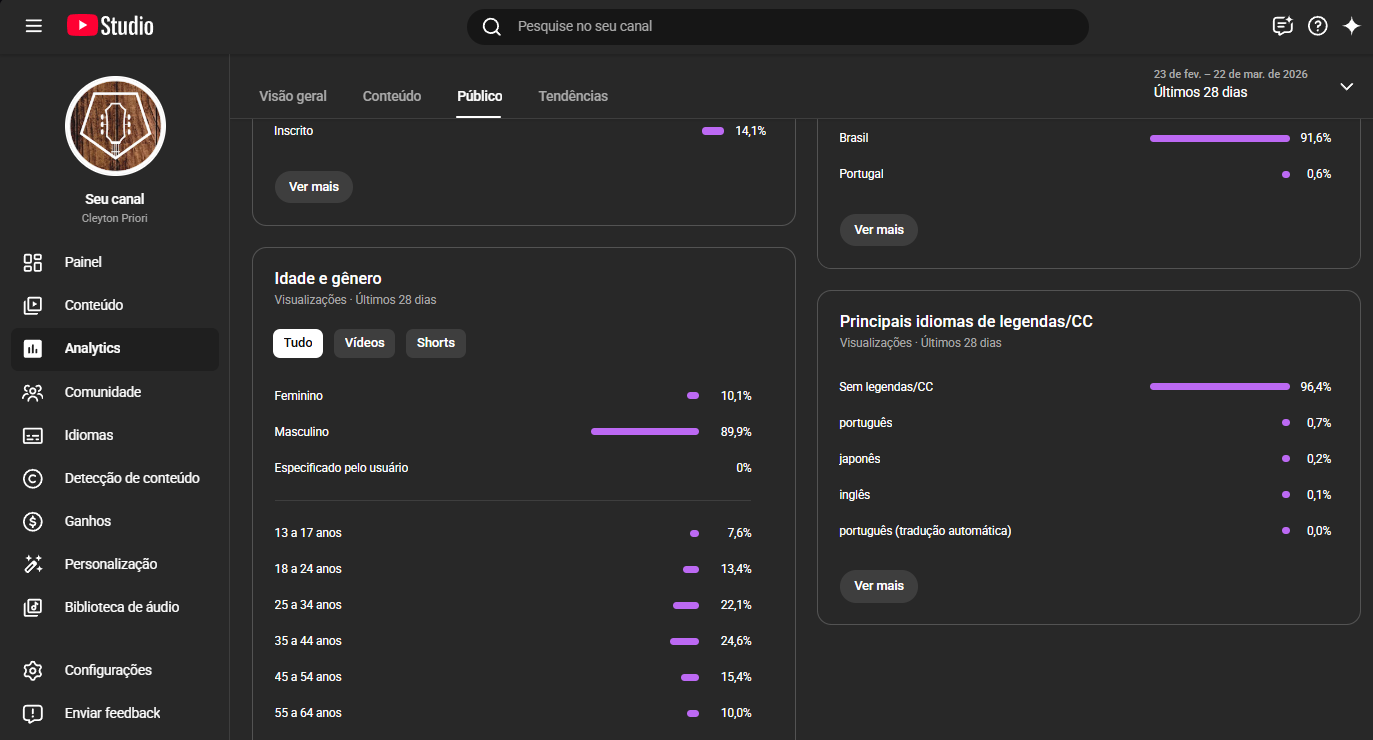The height and width of the screenshot is (740, 1373).
Task: Switch to the Visão geral tab
Action: click(293, 96)
